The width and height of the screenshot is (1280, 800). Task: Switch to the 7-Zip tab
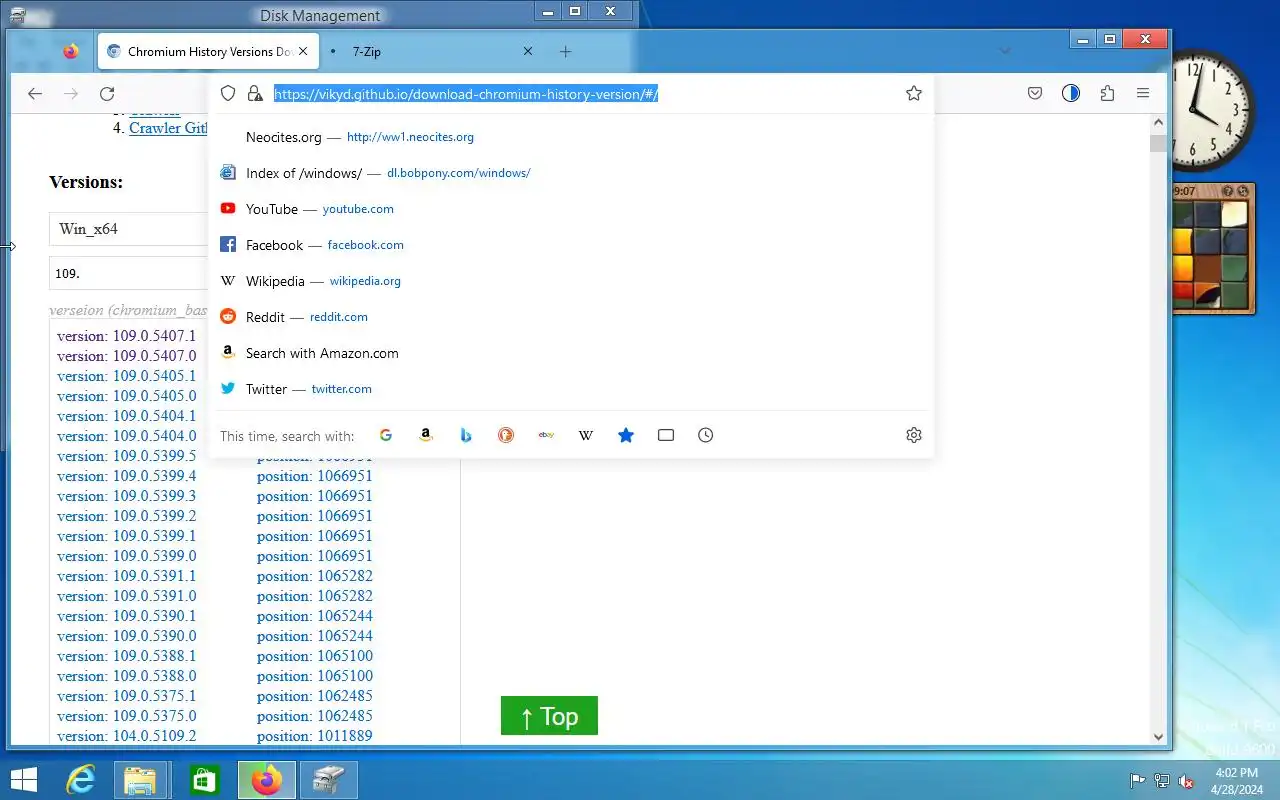coord(432,51)
